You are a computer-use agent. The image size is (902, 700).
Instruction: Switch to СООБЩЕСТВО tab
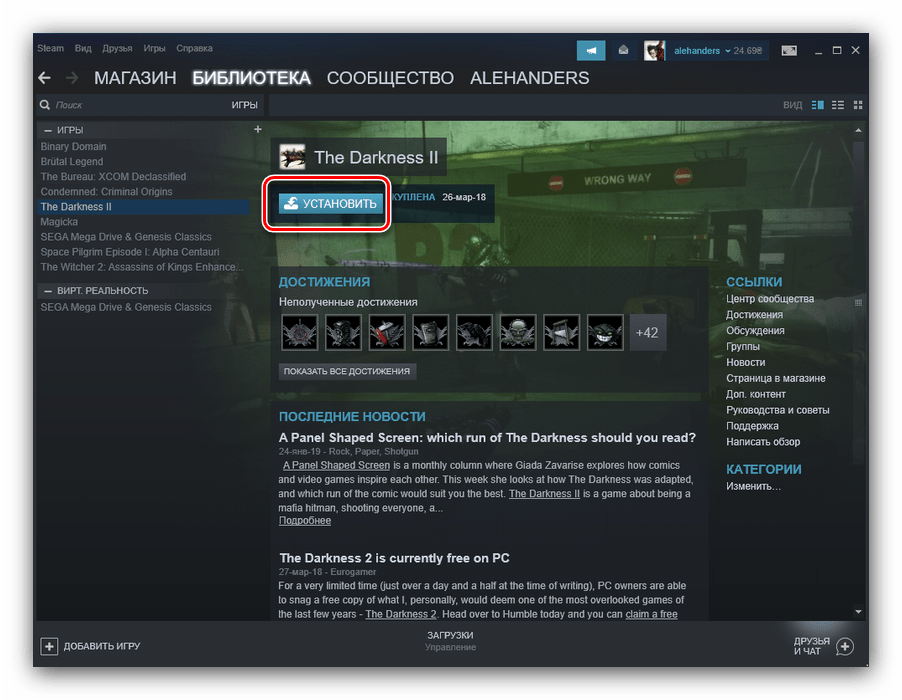coord(390,78)
